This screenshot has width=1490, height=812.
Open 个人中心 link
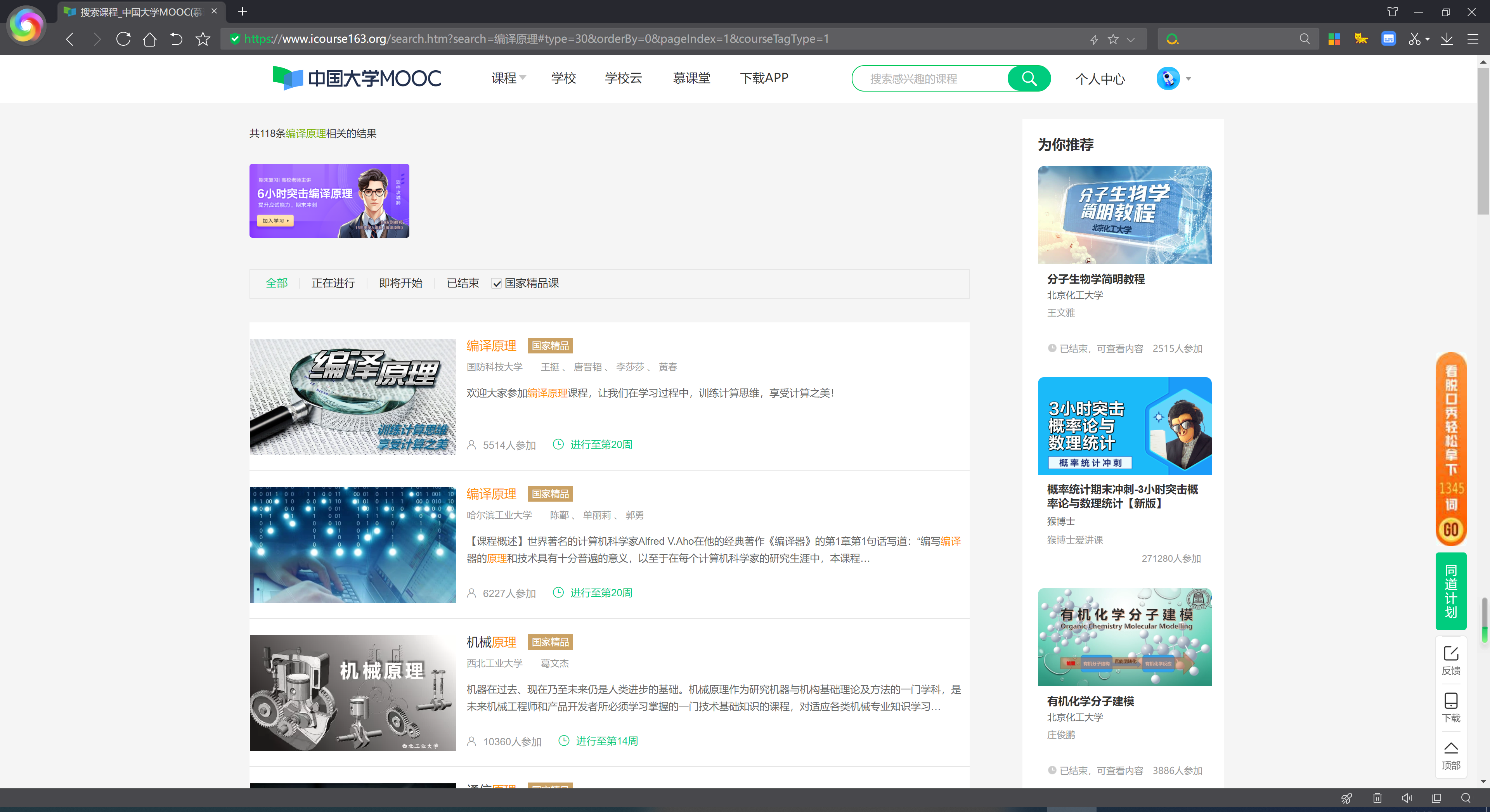[x=1100, y=79]
